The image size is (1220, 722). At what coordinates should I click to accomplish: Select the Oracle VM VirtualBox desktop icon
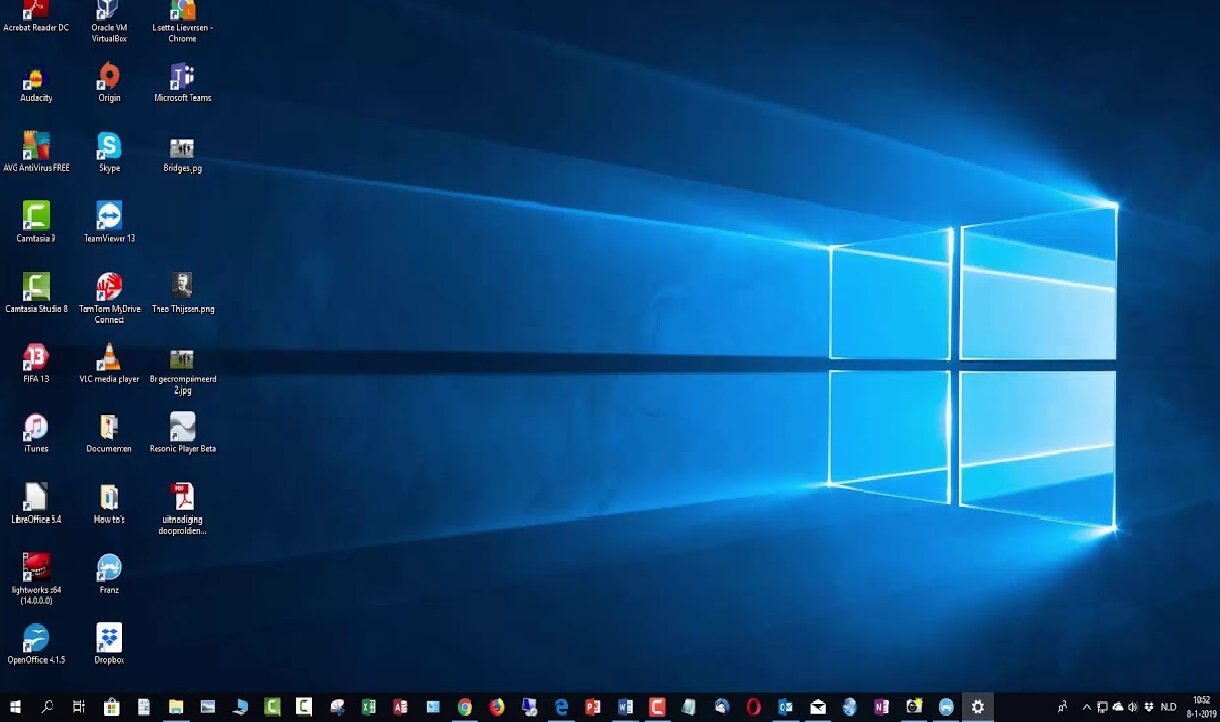109,22
